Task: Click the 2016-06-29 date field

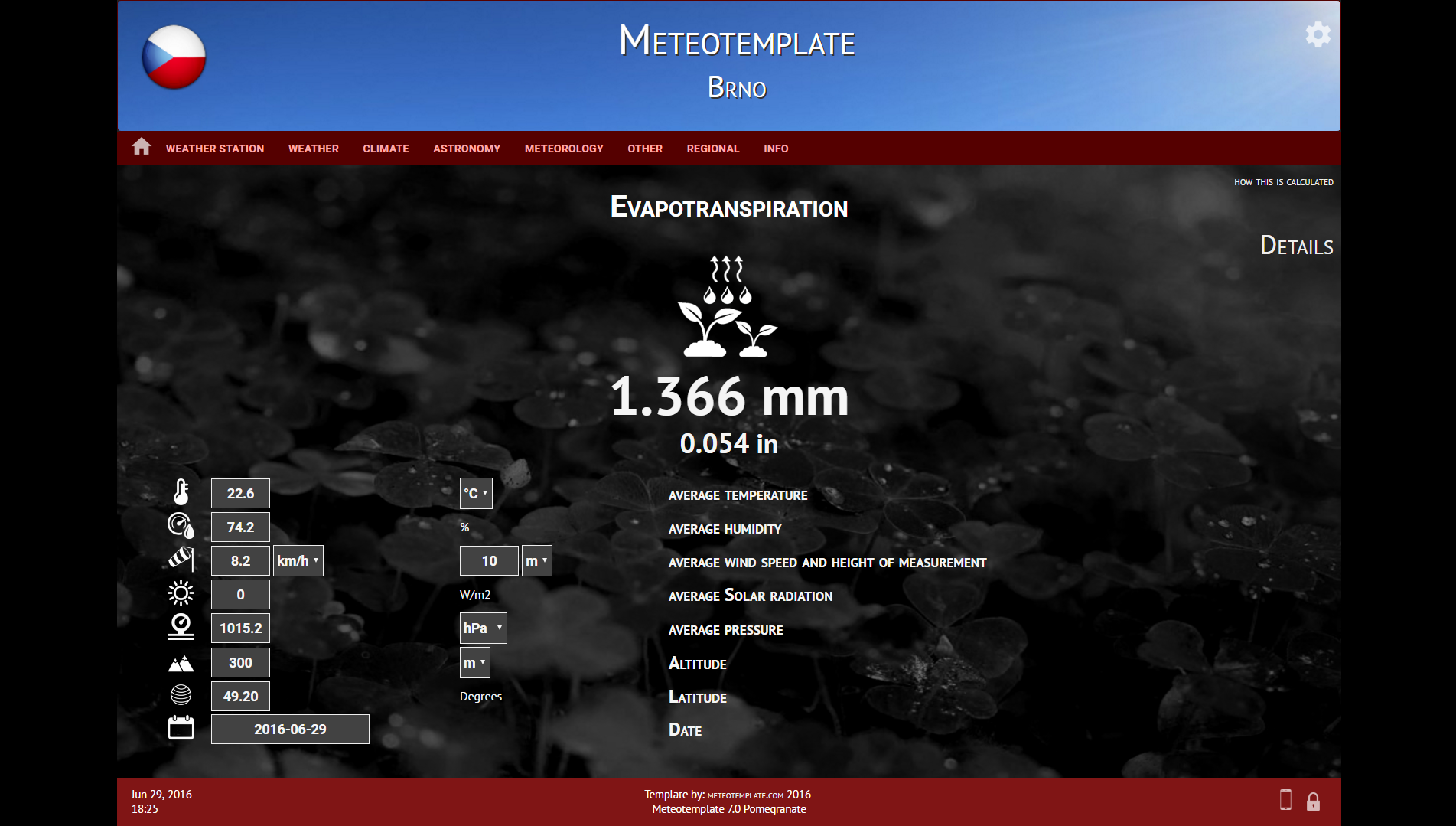Action: click(x=290, y=728)
